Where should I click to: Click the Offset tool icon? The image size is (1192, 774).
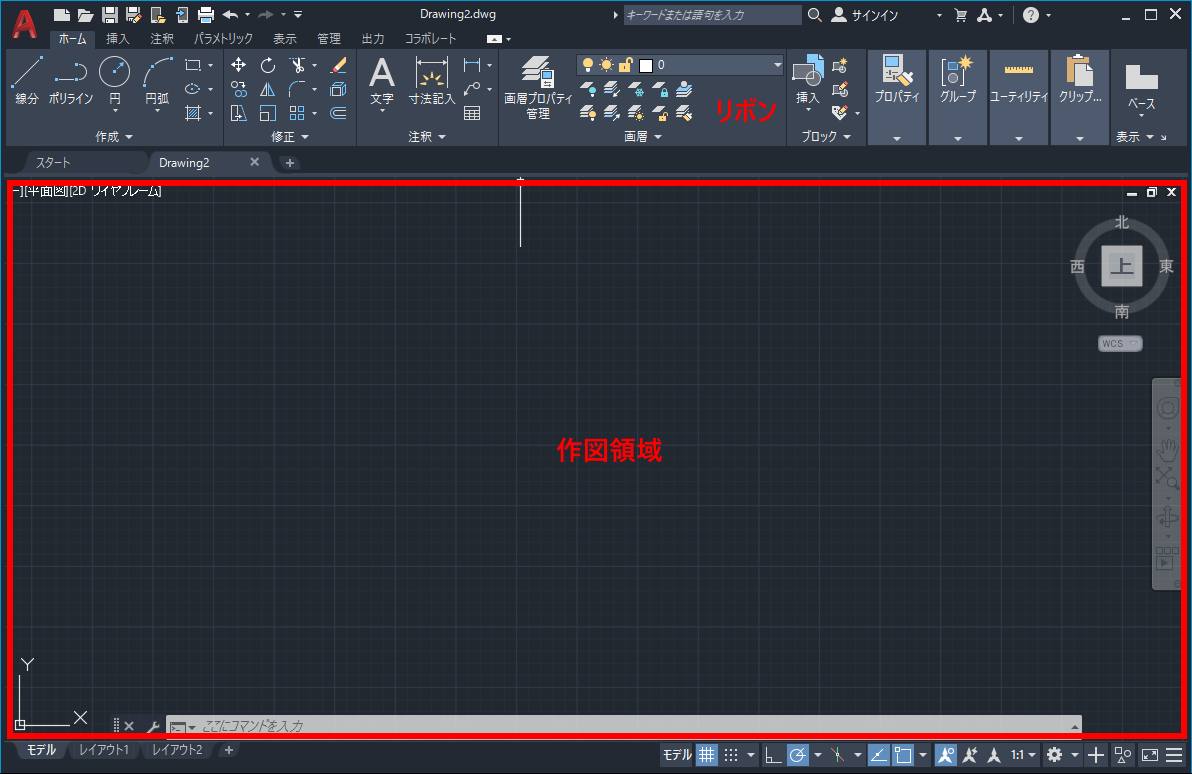[339, 113]
